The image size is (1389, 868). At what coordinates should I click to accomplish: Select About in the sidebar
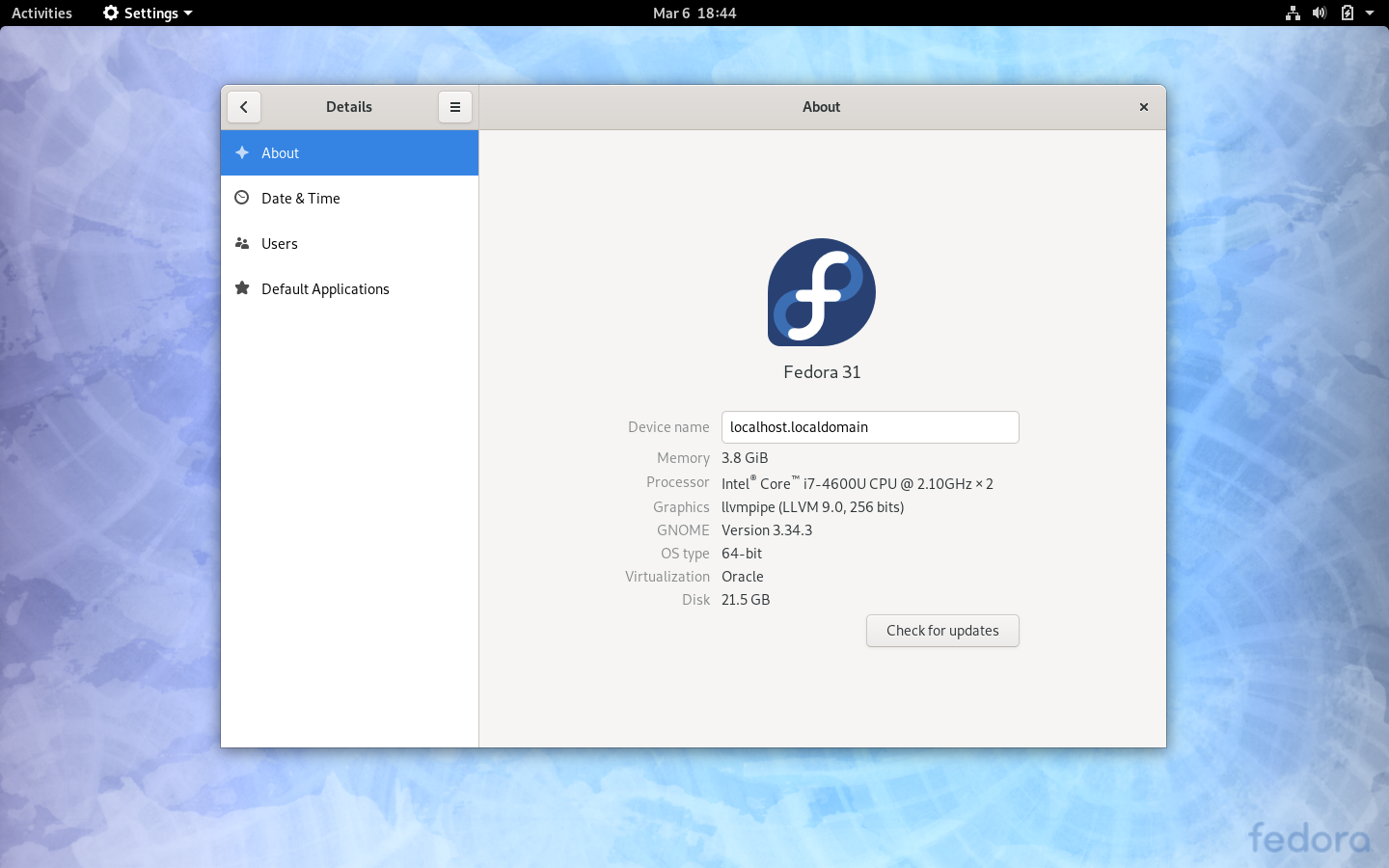pyautogui.click(x=349, y=152)
